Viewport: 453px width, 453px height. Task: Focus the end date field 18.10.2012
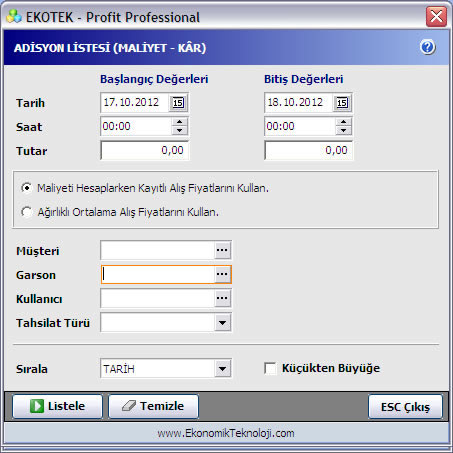pos(299,102)
